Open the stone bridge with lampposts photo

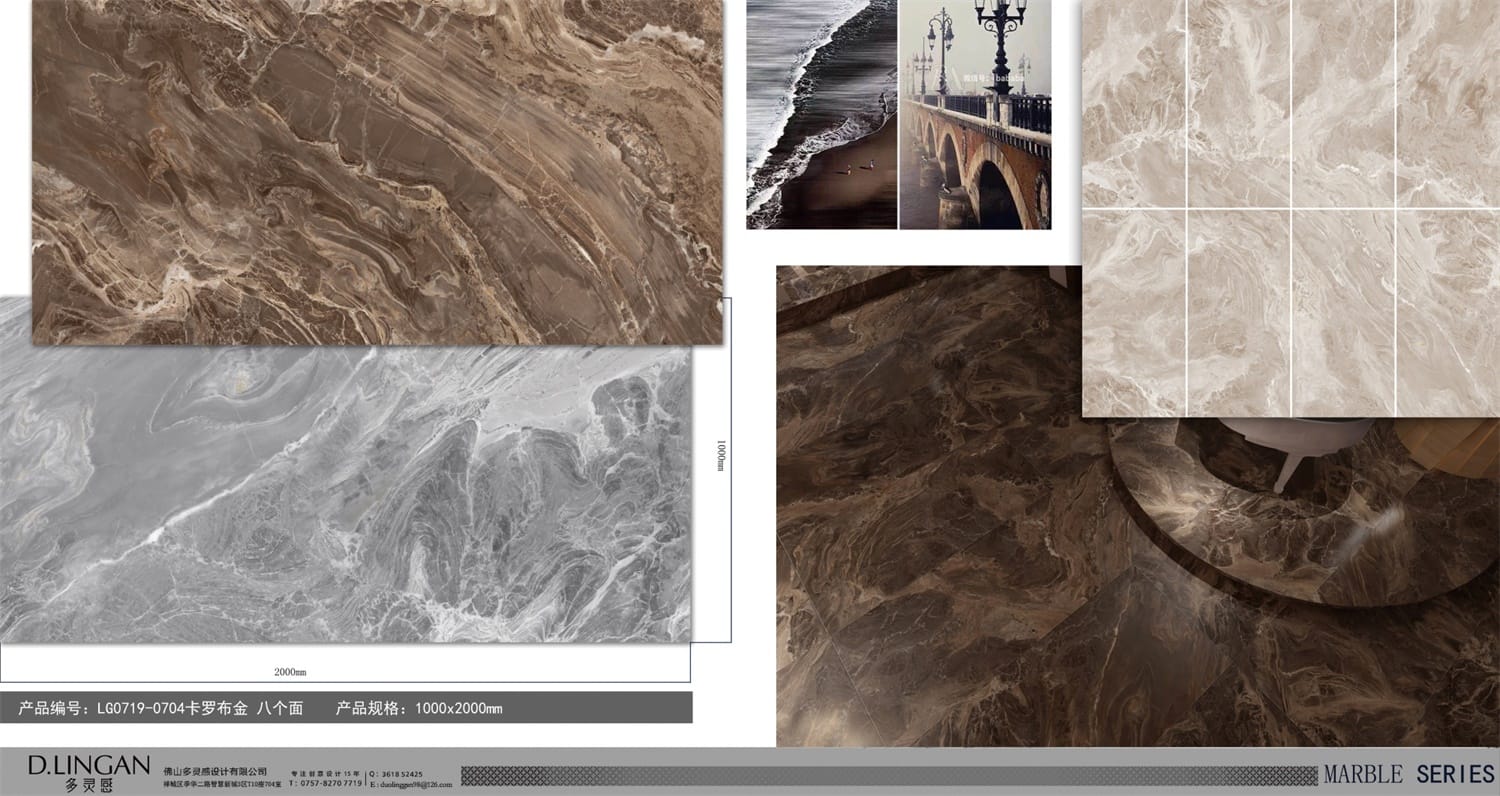click(x=975, y=114)
